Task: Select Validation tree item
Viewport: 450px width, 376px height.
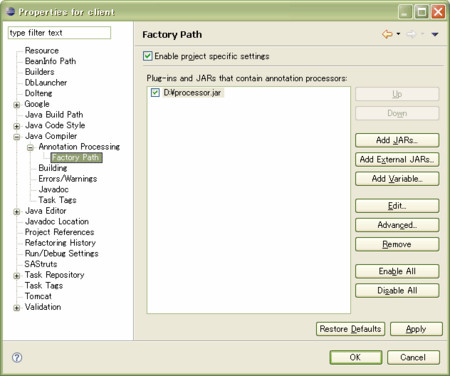Action: [x=43, y=307]
